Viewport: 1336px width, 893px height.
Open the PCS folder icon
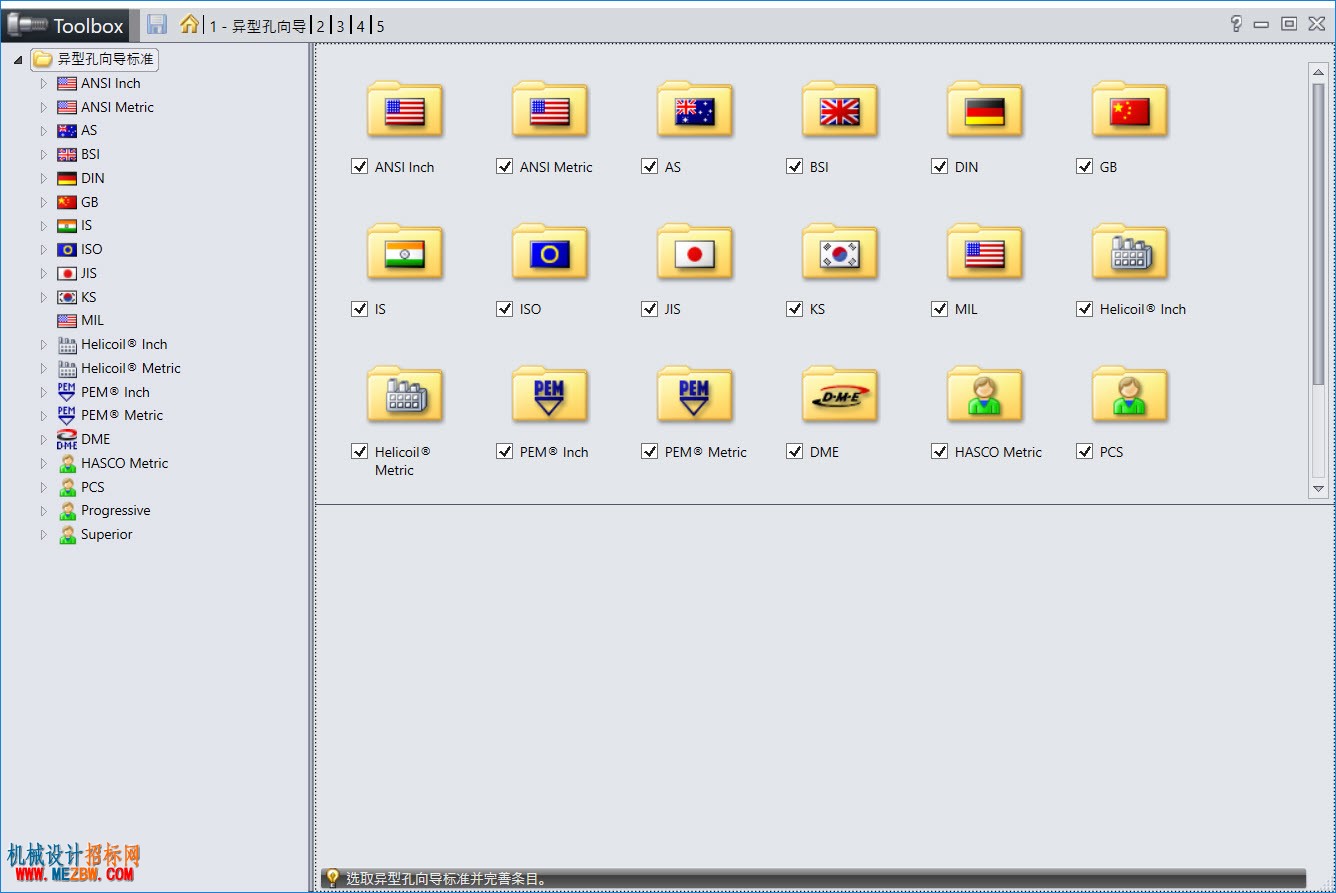point(1130,395)
